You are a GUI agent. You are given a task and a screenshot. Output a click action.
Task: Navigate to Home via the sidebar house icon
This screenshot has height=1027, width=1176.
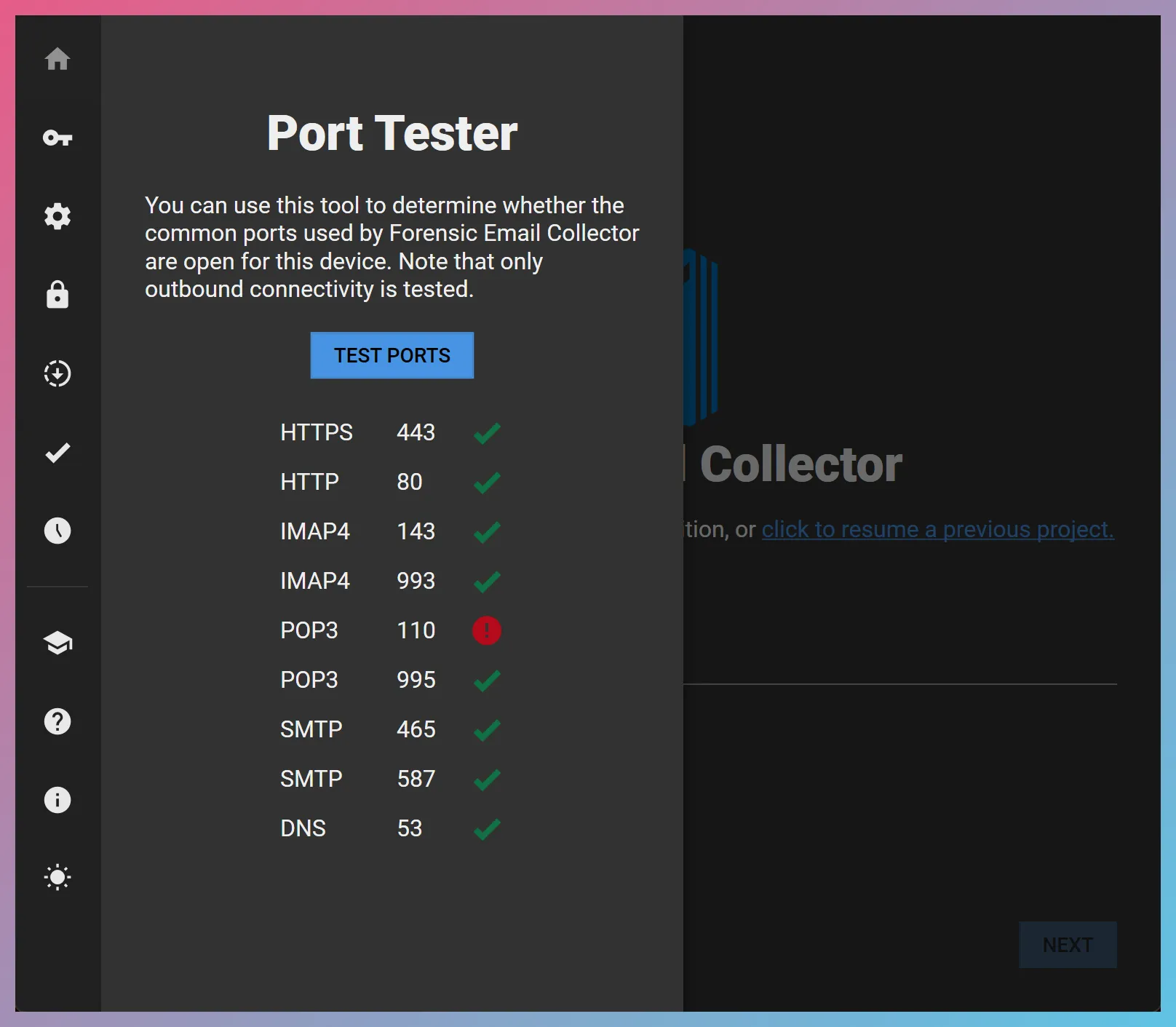(57, 60)
